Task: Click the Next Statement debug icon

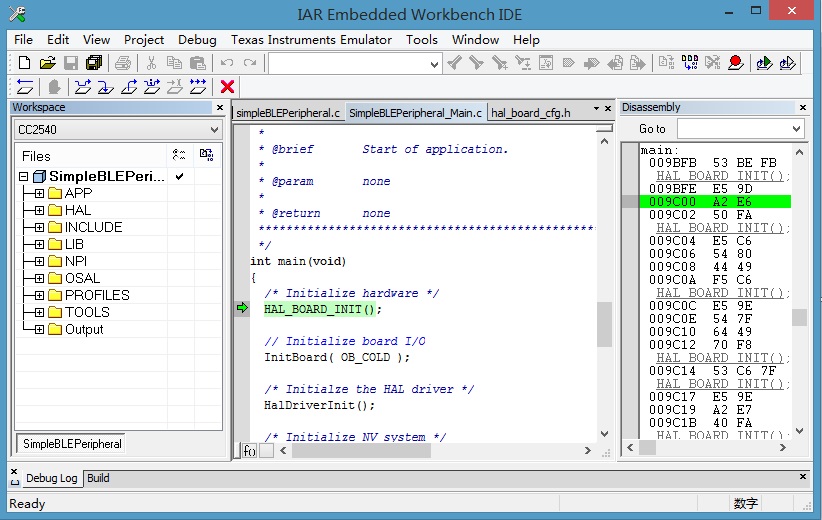Action: 152,86
